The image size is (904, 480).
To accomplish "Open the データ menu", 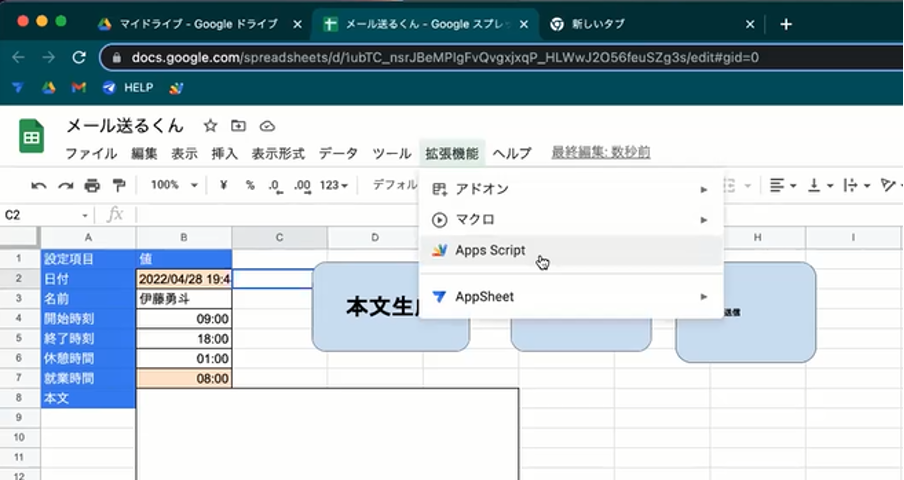I will [338, 153].
